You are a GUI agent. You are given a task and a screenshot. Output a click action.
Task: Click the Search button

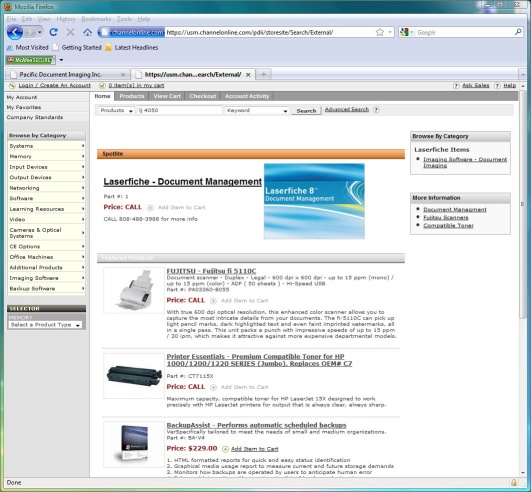click(x=306, y=111)
